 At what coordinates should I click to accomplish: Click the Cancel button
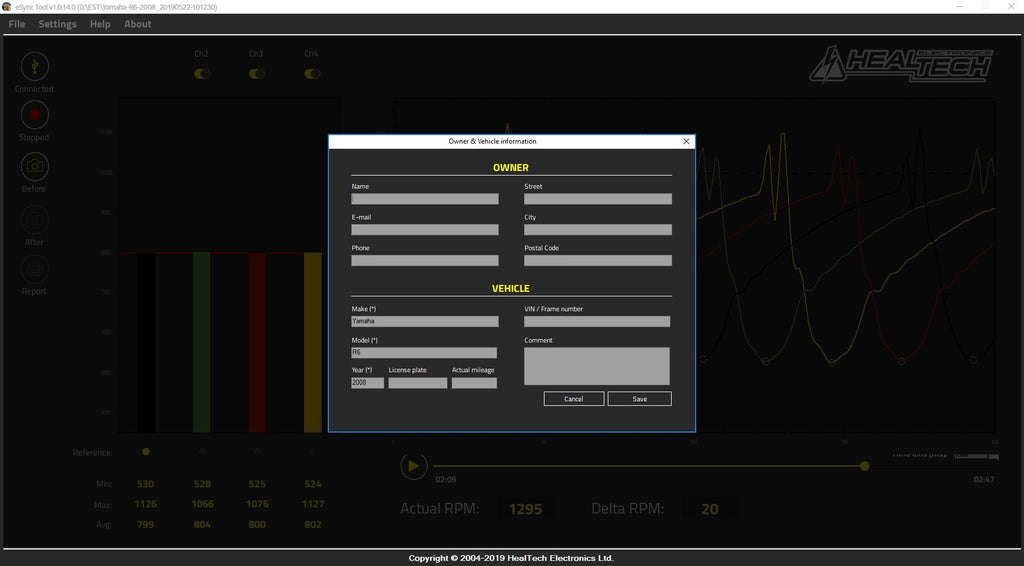(573, 399)
